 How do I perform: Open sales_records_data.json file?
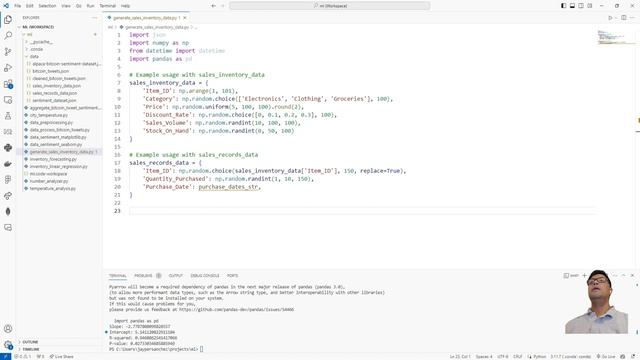[x=55, y=93]
